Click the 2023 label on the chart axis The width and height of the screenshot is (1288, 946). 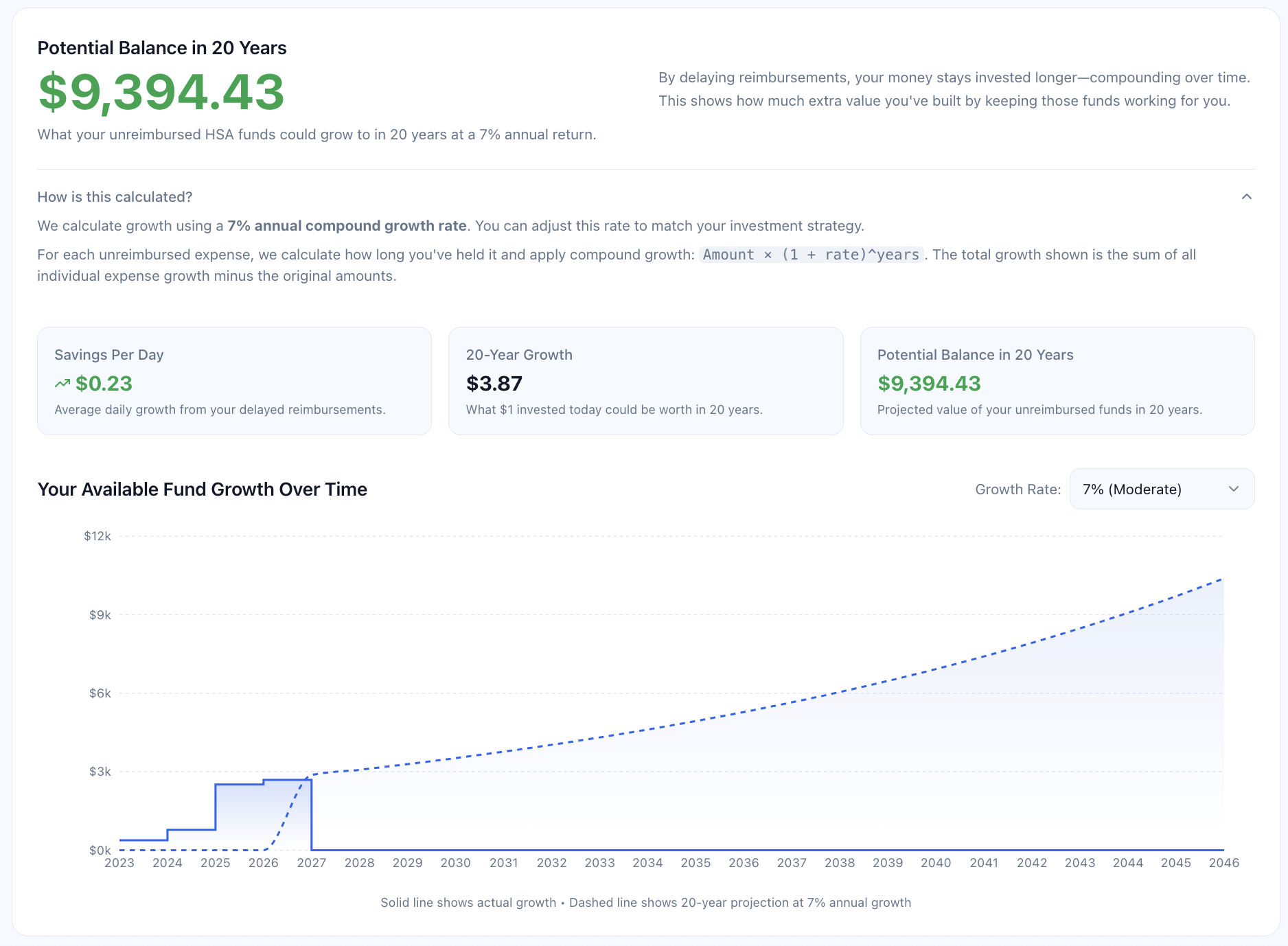pos(119,863)
